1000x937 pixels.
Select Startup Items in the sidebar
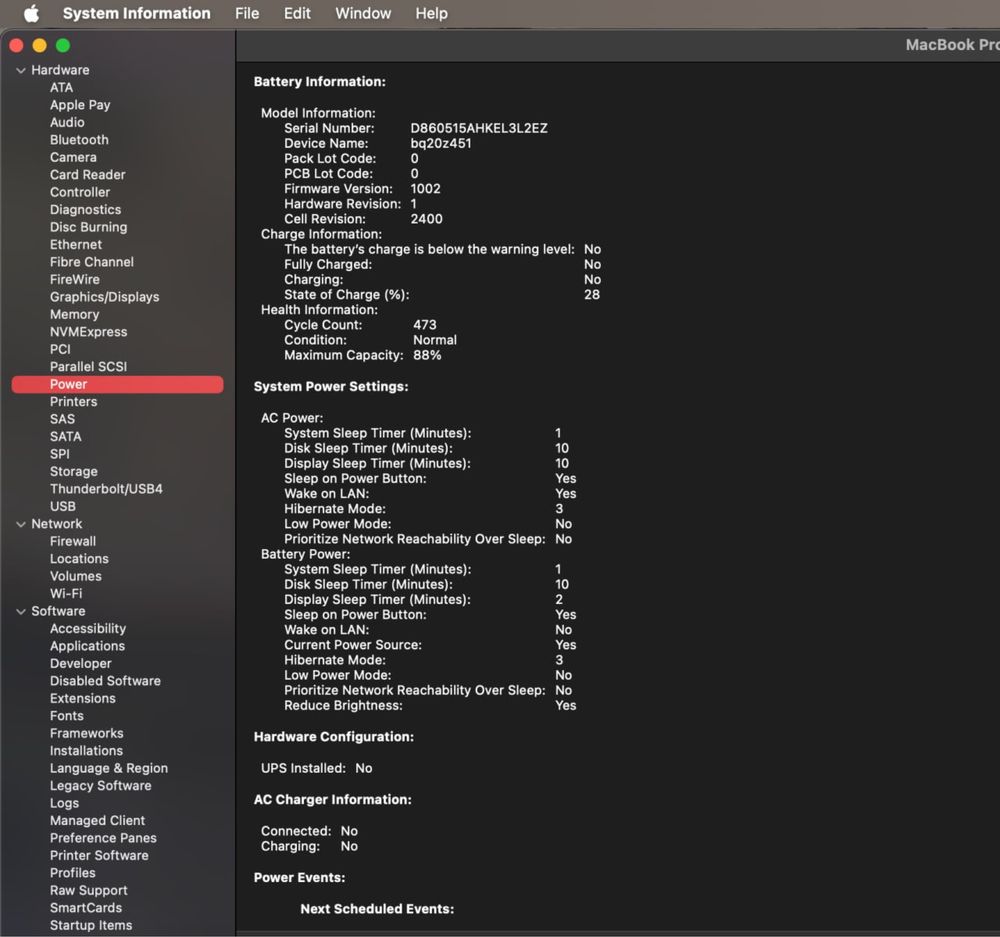pos(91,925)
